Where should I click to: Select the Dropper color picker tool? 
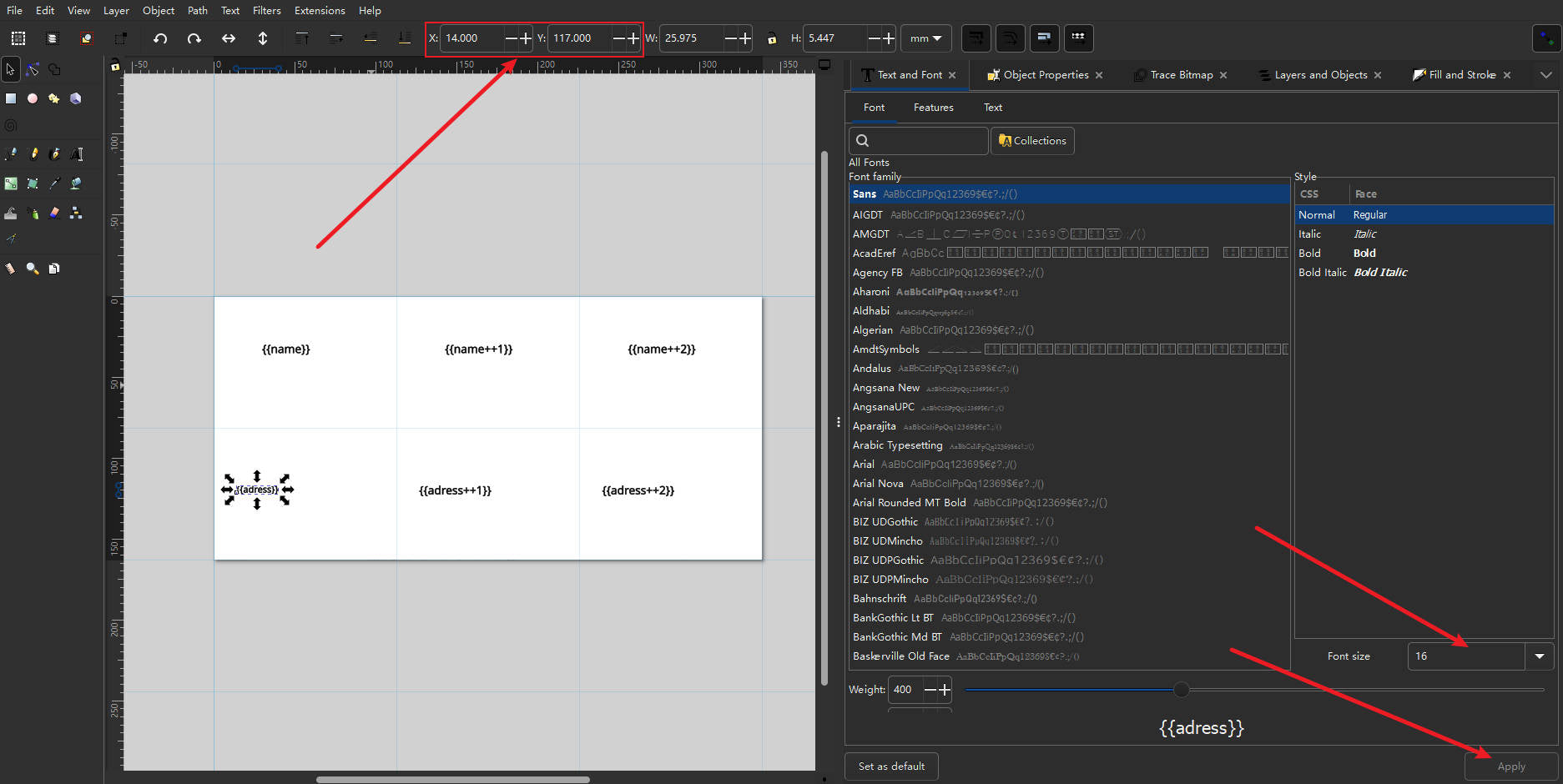[54, 183]
